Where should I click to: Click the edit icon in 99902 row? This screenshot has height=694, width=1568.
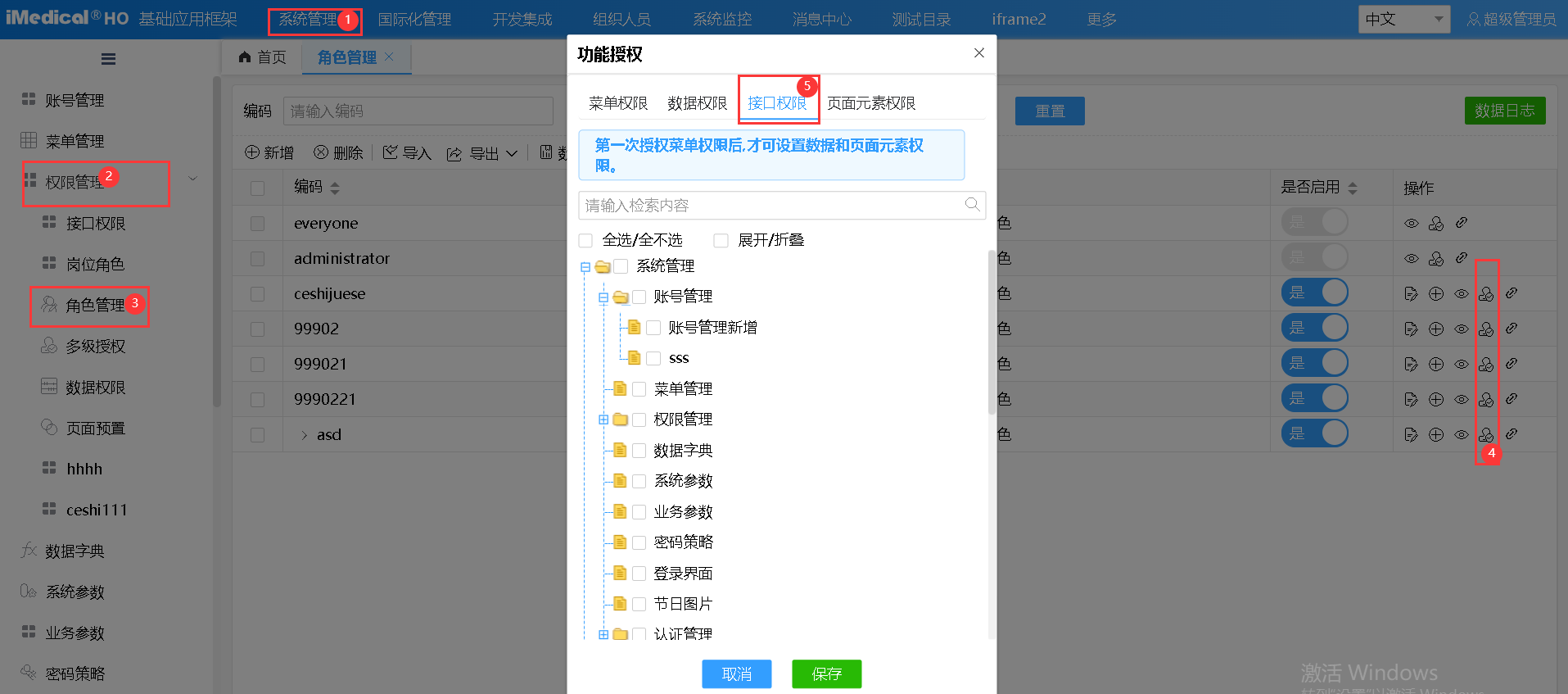[1411, 329]
